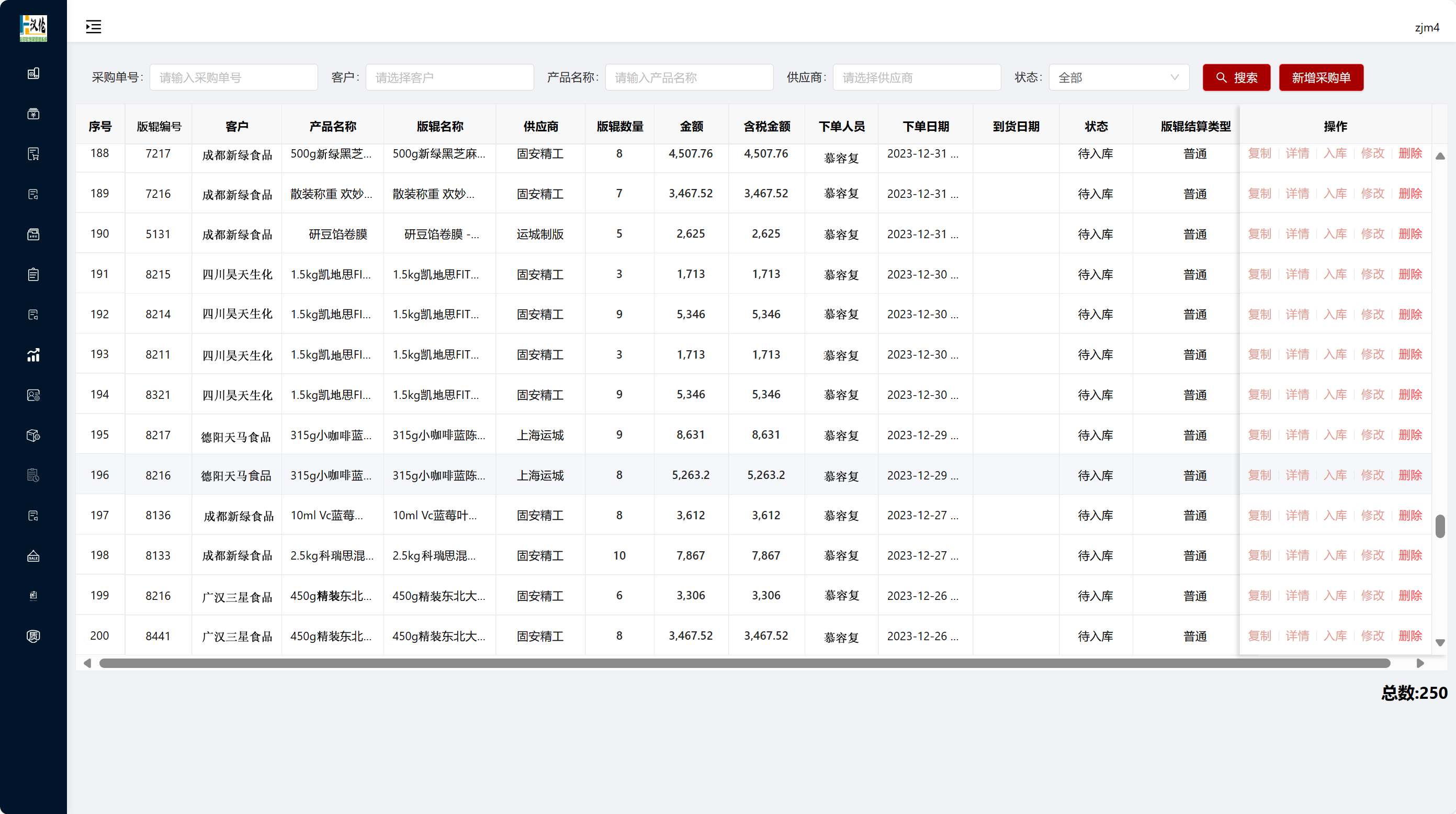Click 删除 for row 192
The image size is (1456, 814).
click(x=1410, y=314)
